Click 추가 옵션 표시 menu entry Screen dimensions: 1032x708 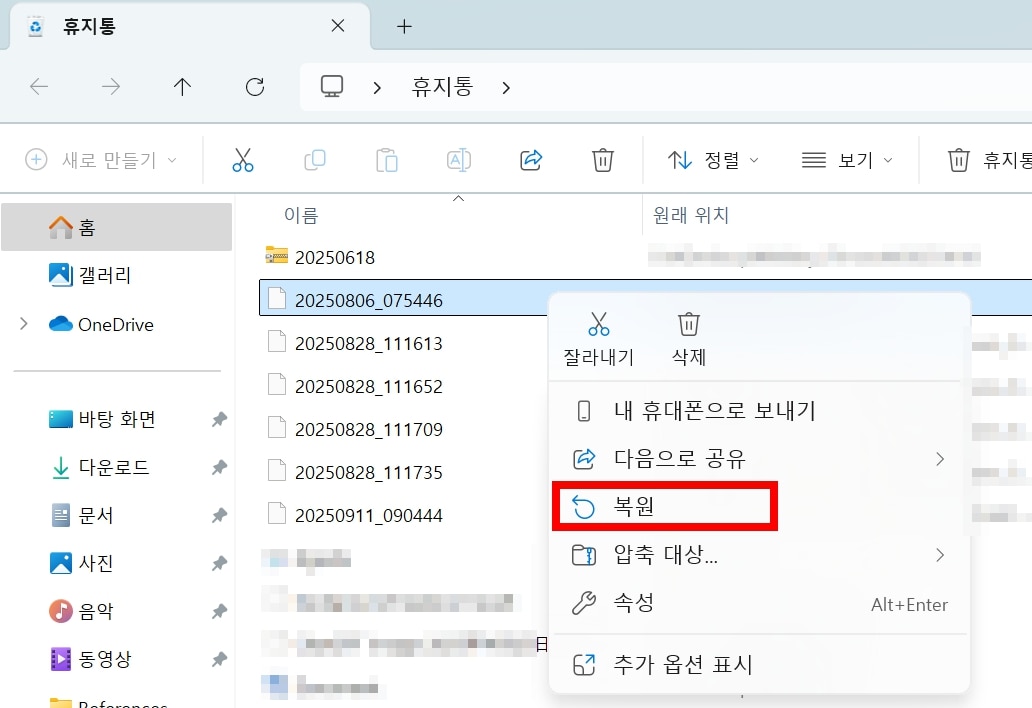682,665
